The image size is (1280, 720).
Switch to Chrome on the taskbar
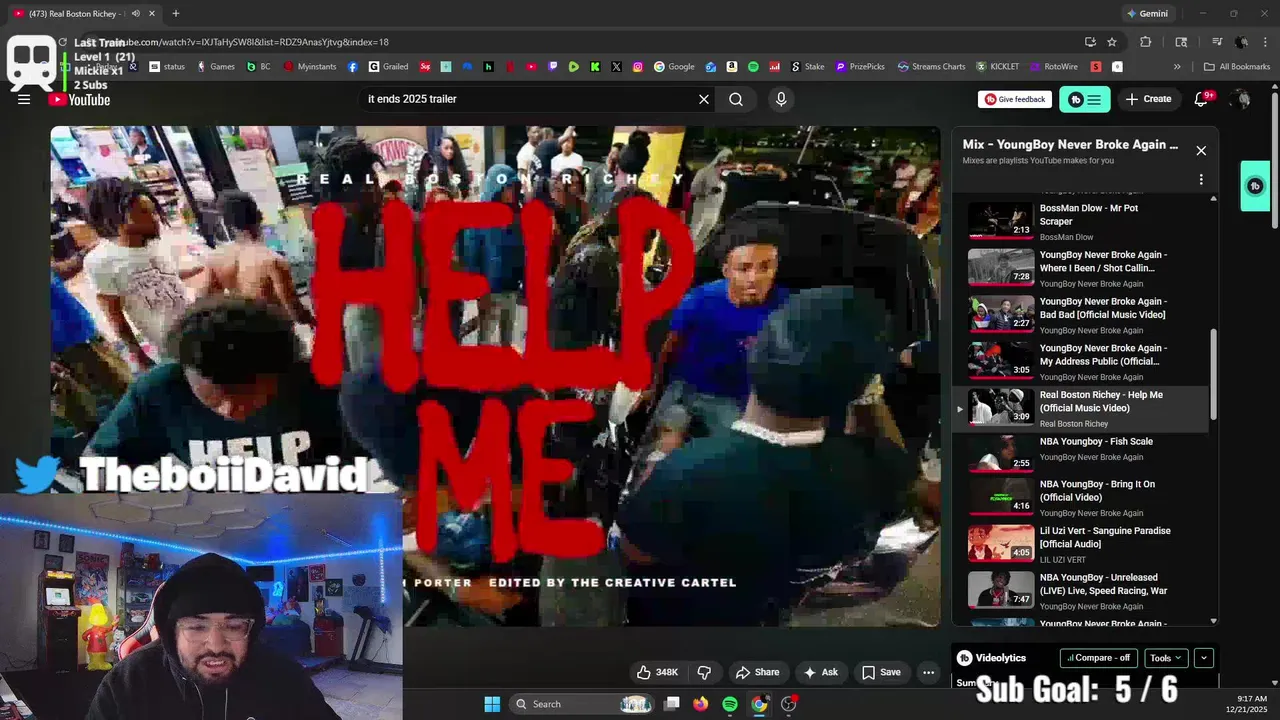[x=759, y=704]
